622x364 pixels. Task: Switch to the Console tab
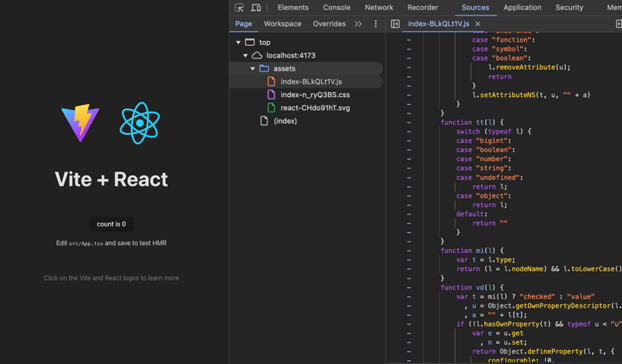pos(336,8)
